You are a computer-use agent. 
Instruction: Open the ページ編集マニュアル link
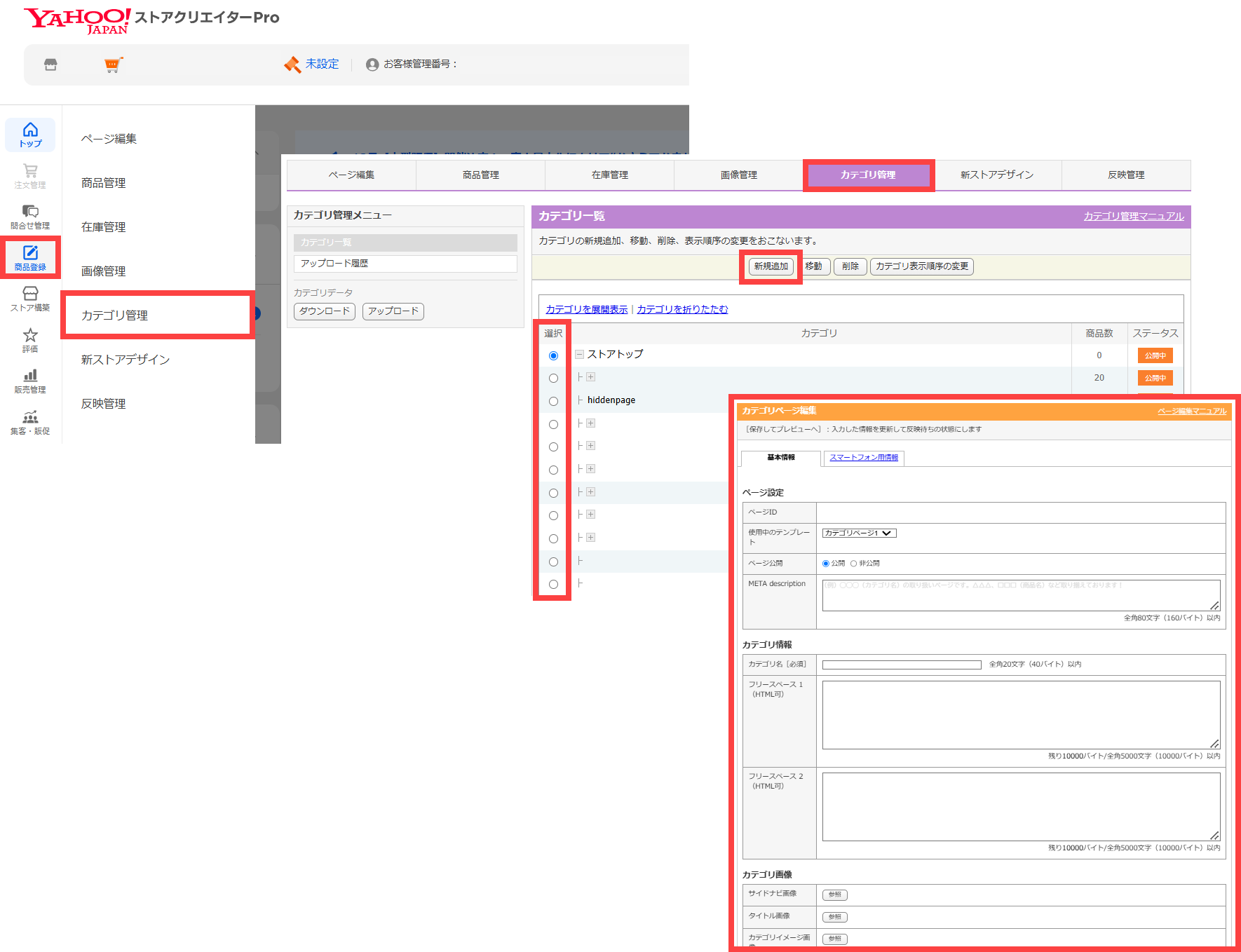pos(1192,412)
